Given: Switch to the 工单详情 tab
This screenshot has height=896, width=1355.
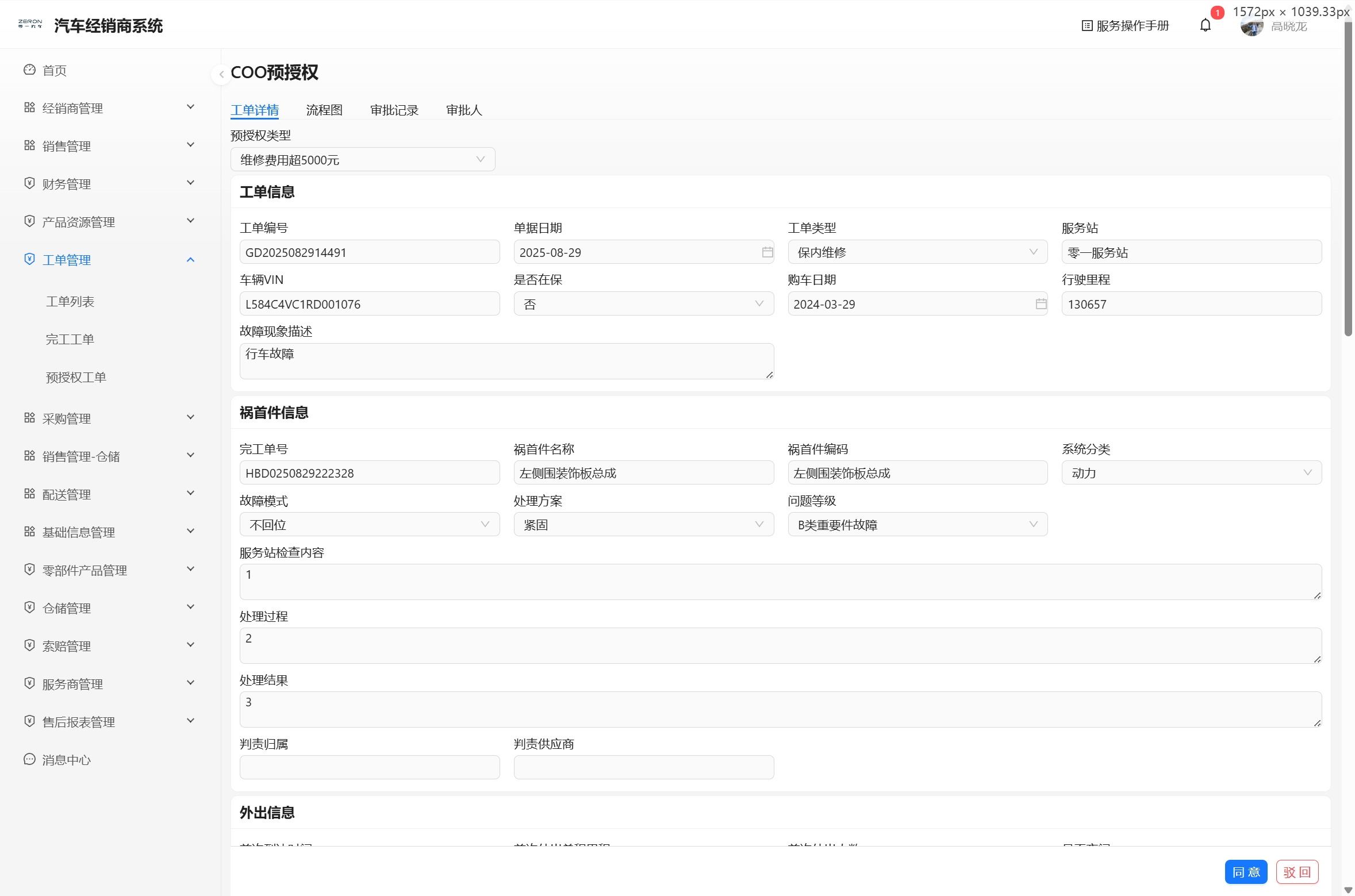Looking at the screenshot, I should (x=255, y=110).
